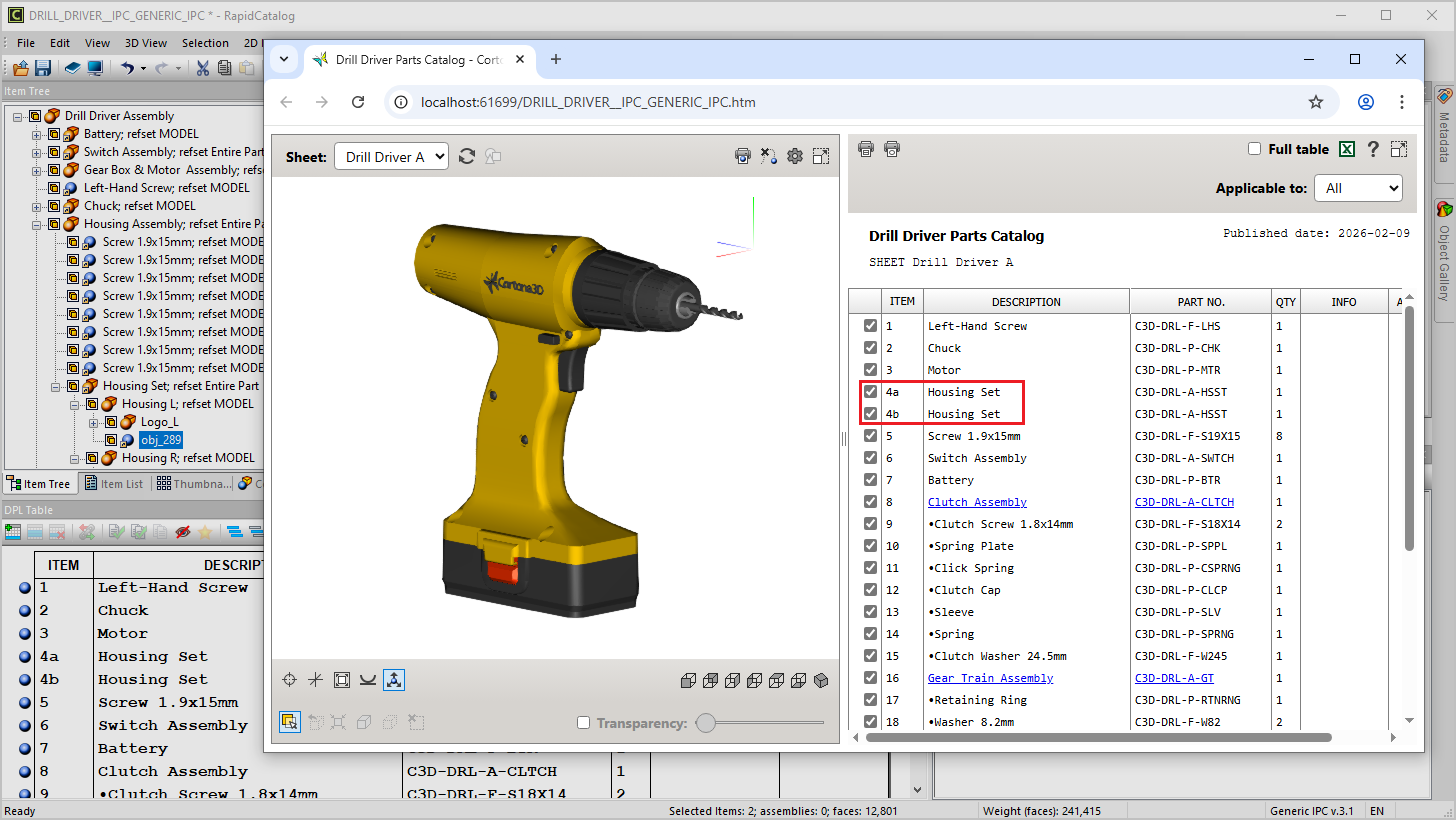Click the refresh sheet icon beside Sheet dropdown

tap(467, 157)
